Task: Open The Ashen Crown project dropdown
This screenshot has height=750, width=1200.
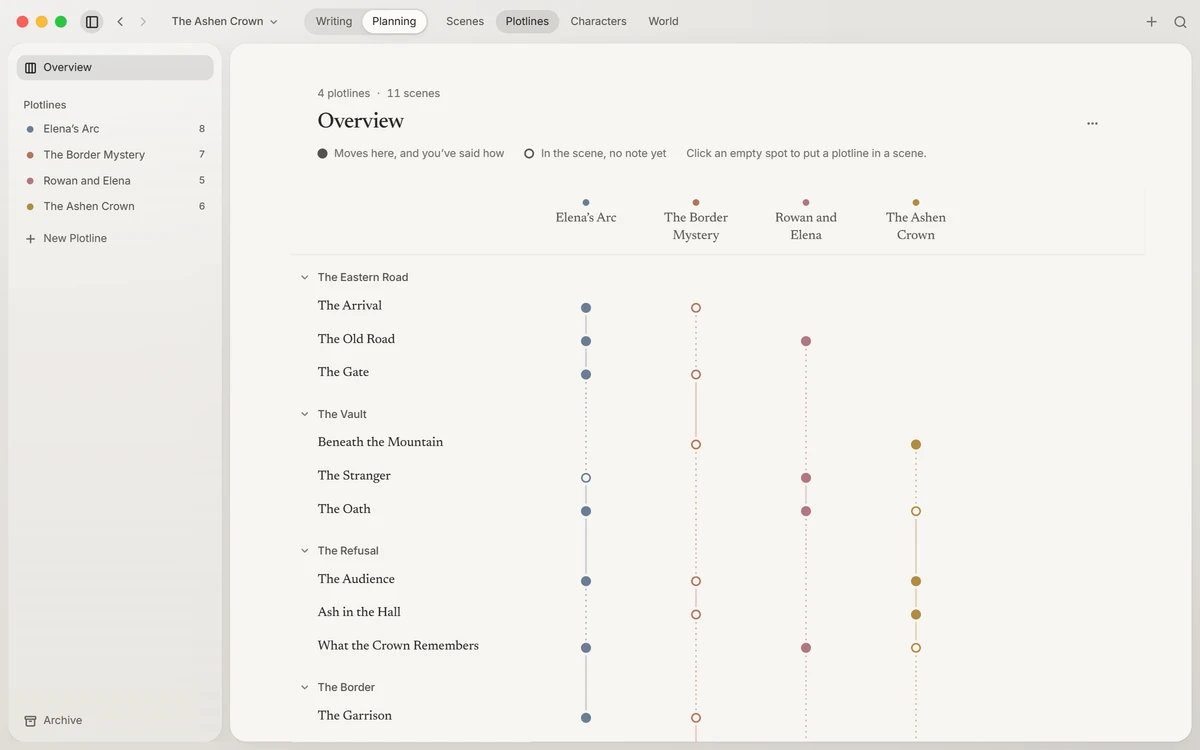Action: [225, 21]
